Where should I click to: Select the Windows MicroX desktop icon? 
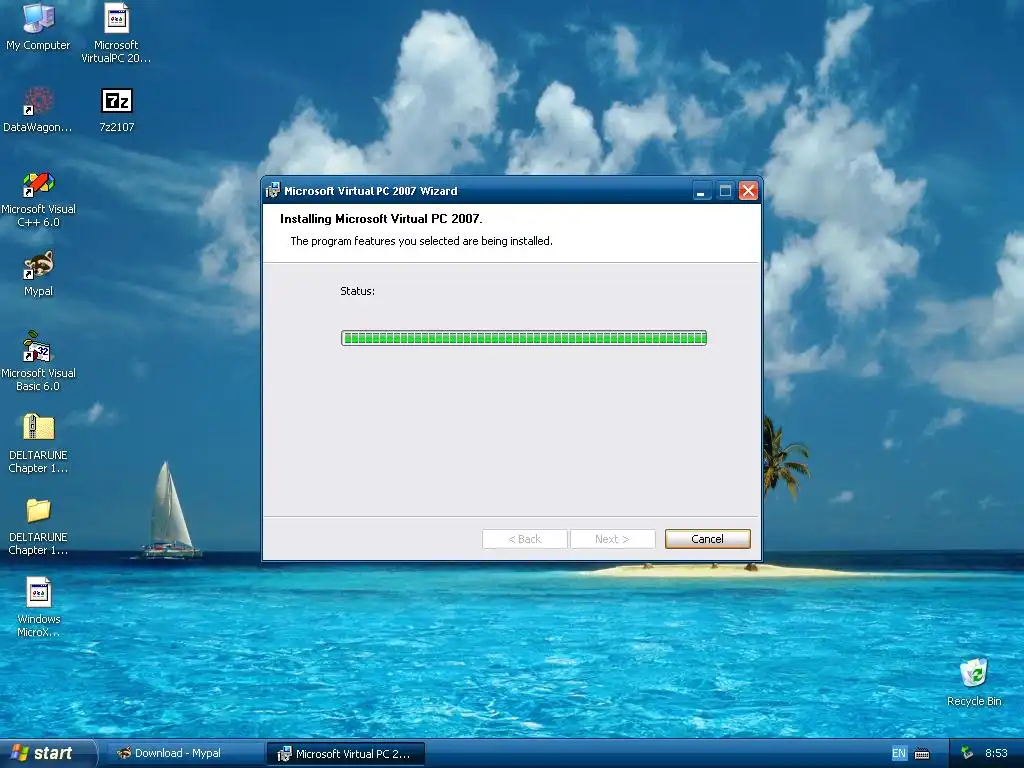pos(39,607)
